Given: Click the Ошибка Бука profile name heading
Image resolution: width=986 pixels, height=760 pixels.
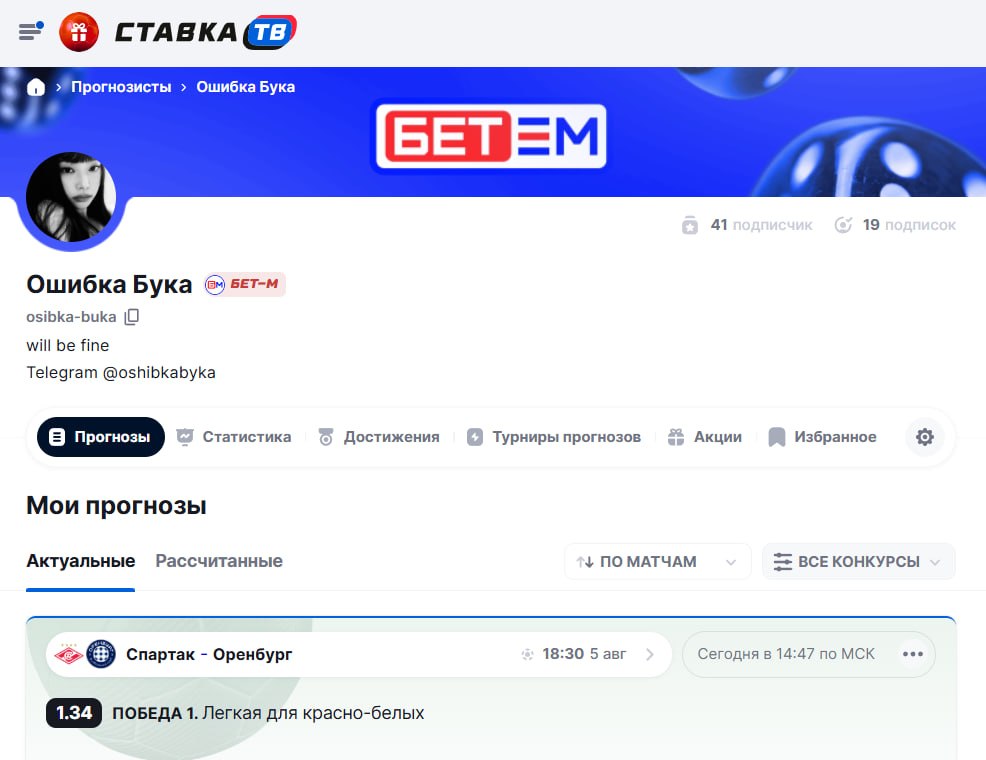Looking at the screenshot, I should [x=109, y=284].
